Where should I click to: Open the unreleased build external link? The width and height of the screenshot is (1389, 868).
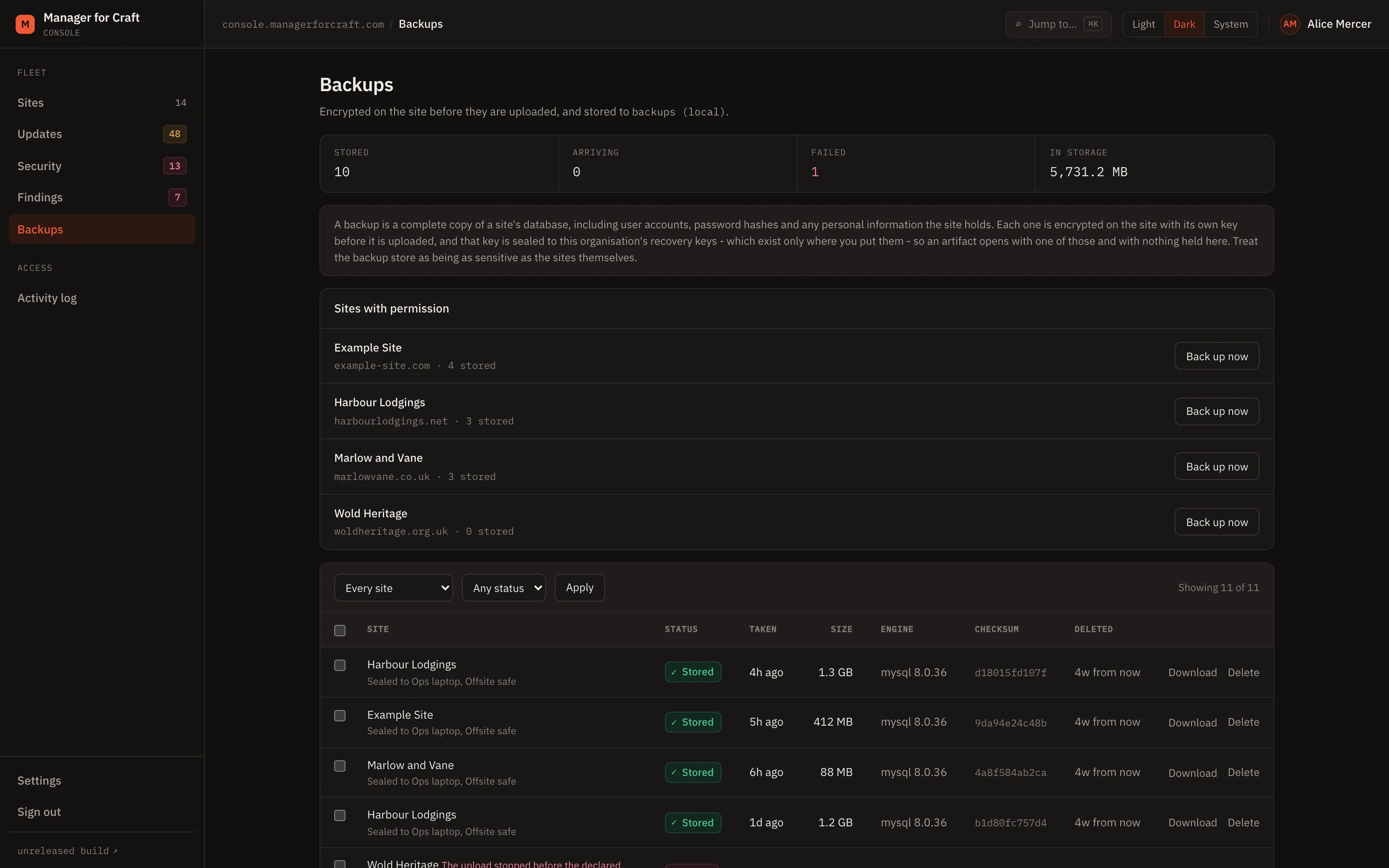(67, 851)
